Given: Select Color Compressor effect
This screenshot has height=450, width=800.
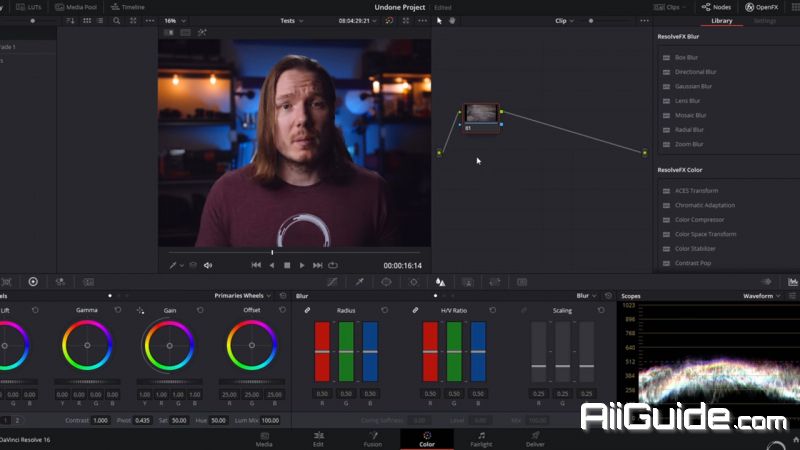Looking at the screenshot, I should (699, 220).
